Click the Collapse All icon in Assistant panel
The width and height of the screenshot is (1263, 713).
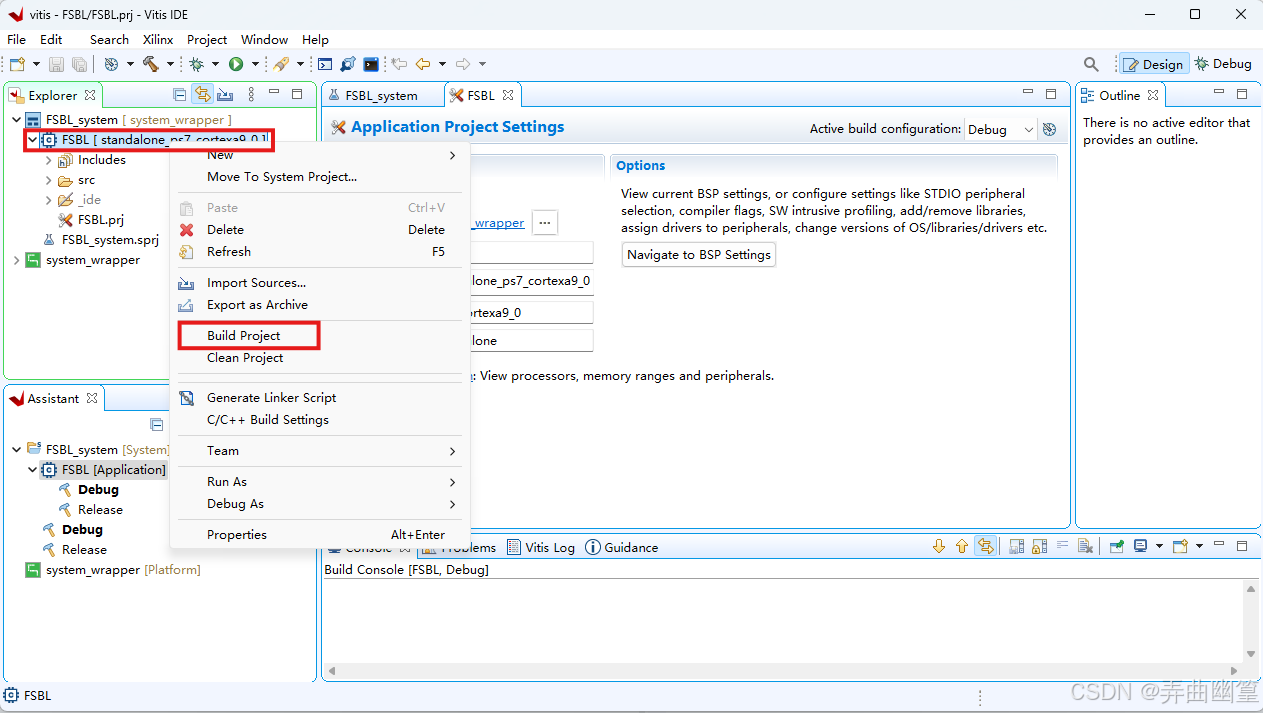[x=157, y=424]
